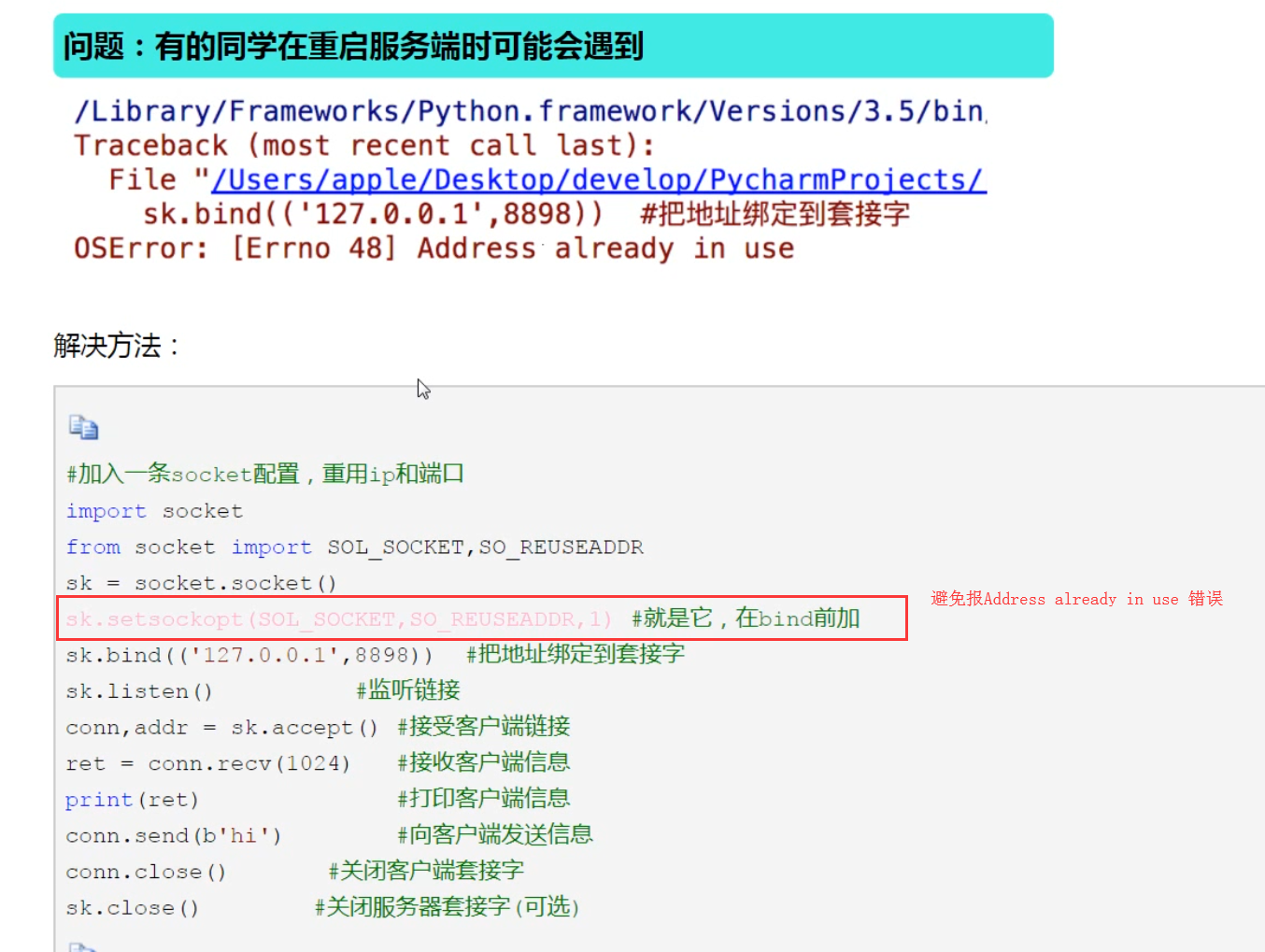Click the 'sk.setsockopt(SOL_SOCKET,SO_REUSEADDR,1)' line

(x=338, y=619)
